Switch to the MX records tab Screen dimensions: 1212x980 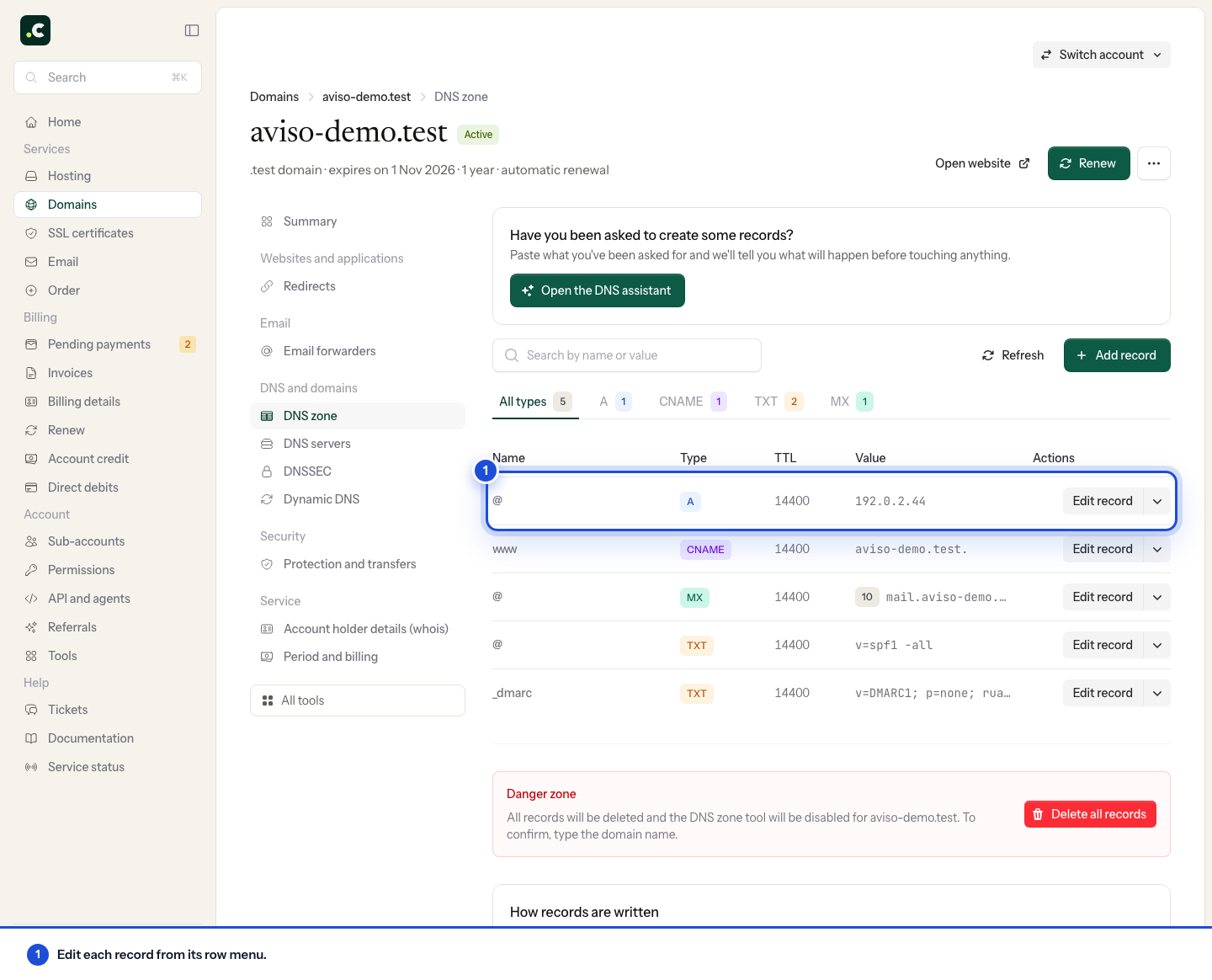[x=852, y=402]
